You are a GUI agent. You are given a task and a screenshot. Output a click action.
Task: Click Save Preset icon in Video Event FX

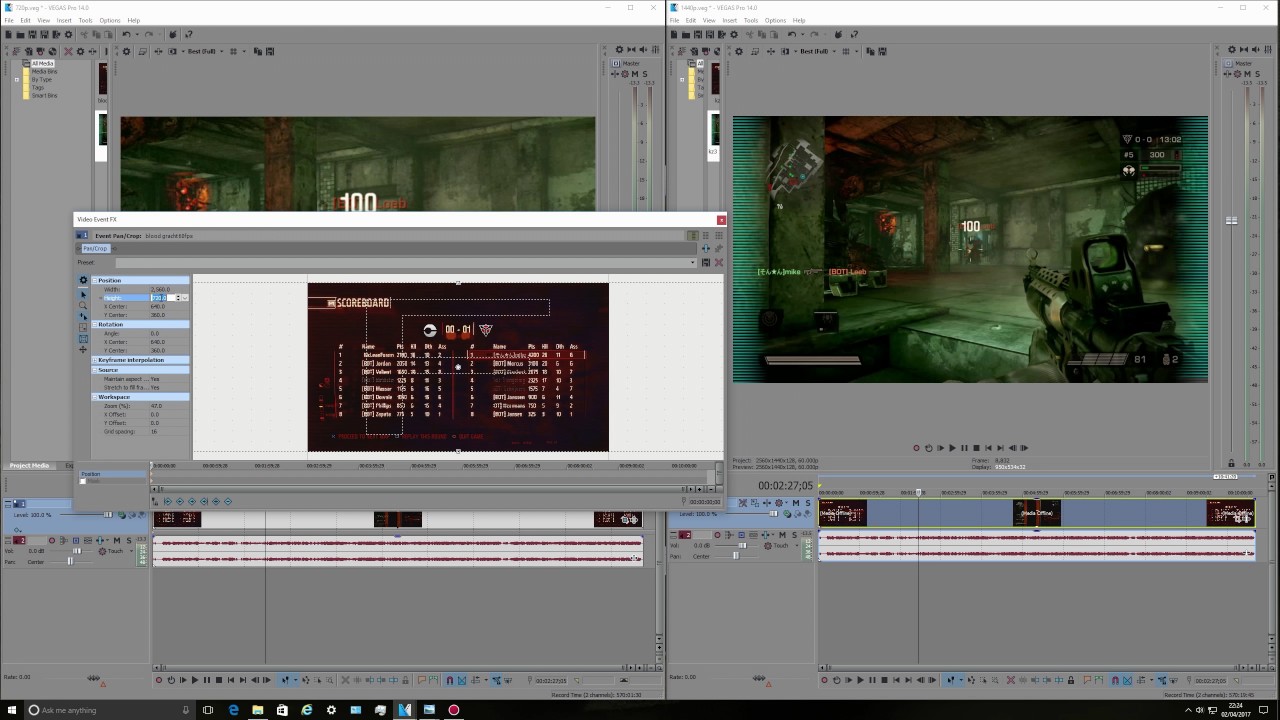(x=705, y=262)
